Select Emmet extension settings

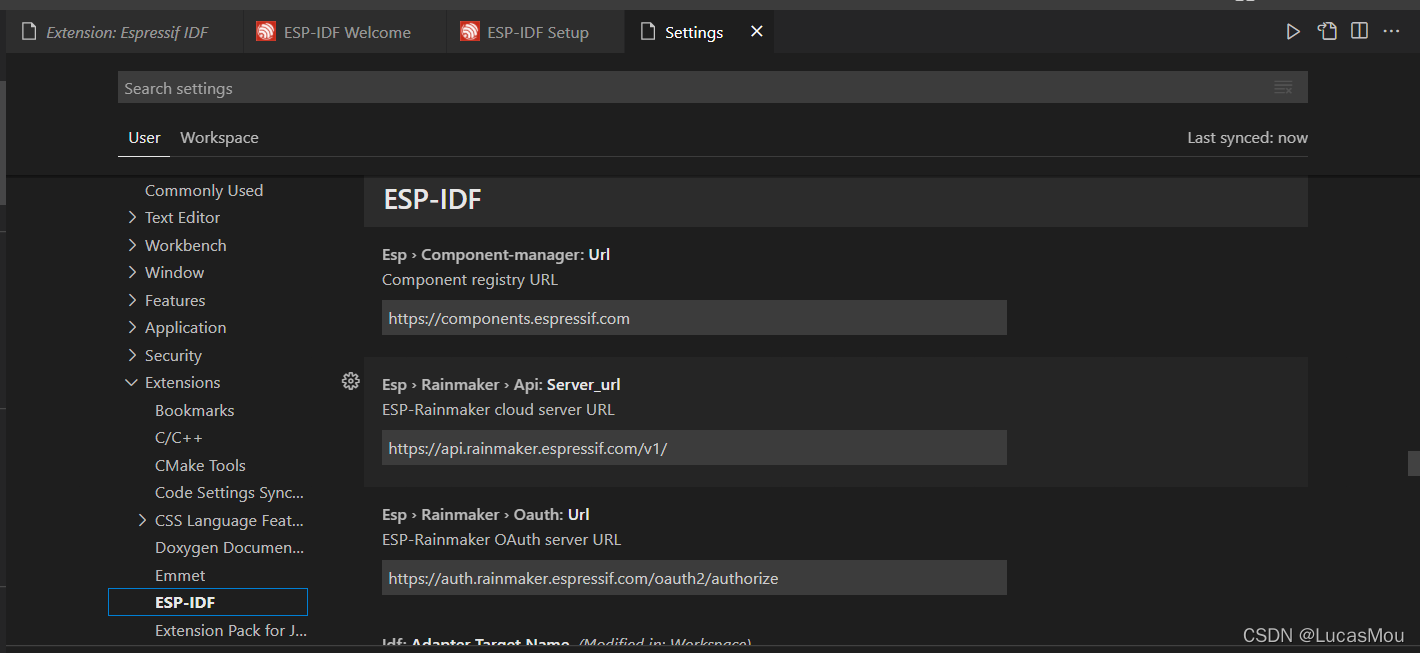180,575
